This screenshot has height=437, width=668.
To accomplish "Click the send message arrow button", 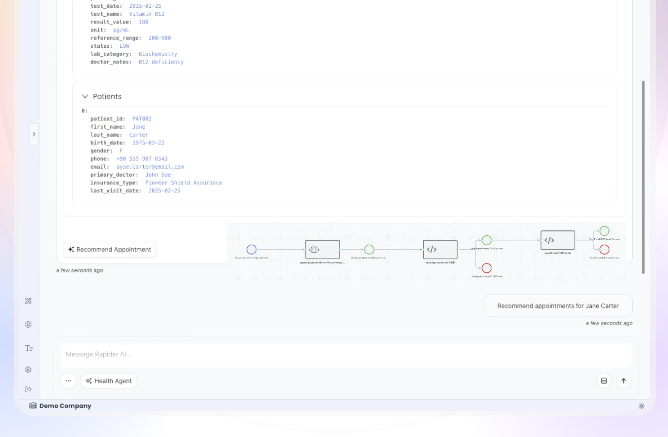I will pos(623,381).
